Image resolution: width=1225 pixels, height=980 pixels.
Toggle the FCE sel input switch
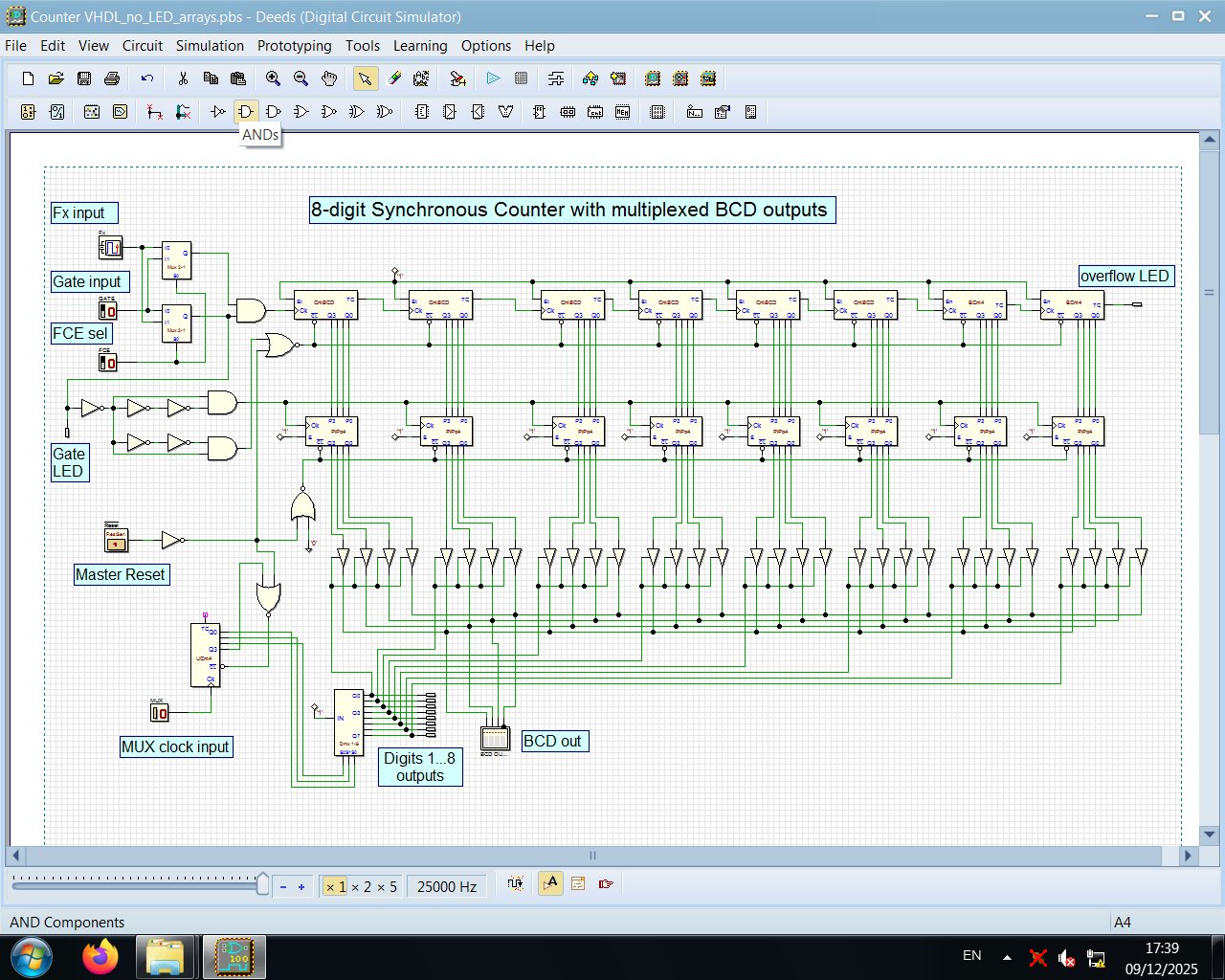tap(108, 362)
